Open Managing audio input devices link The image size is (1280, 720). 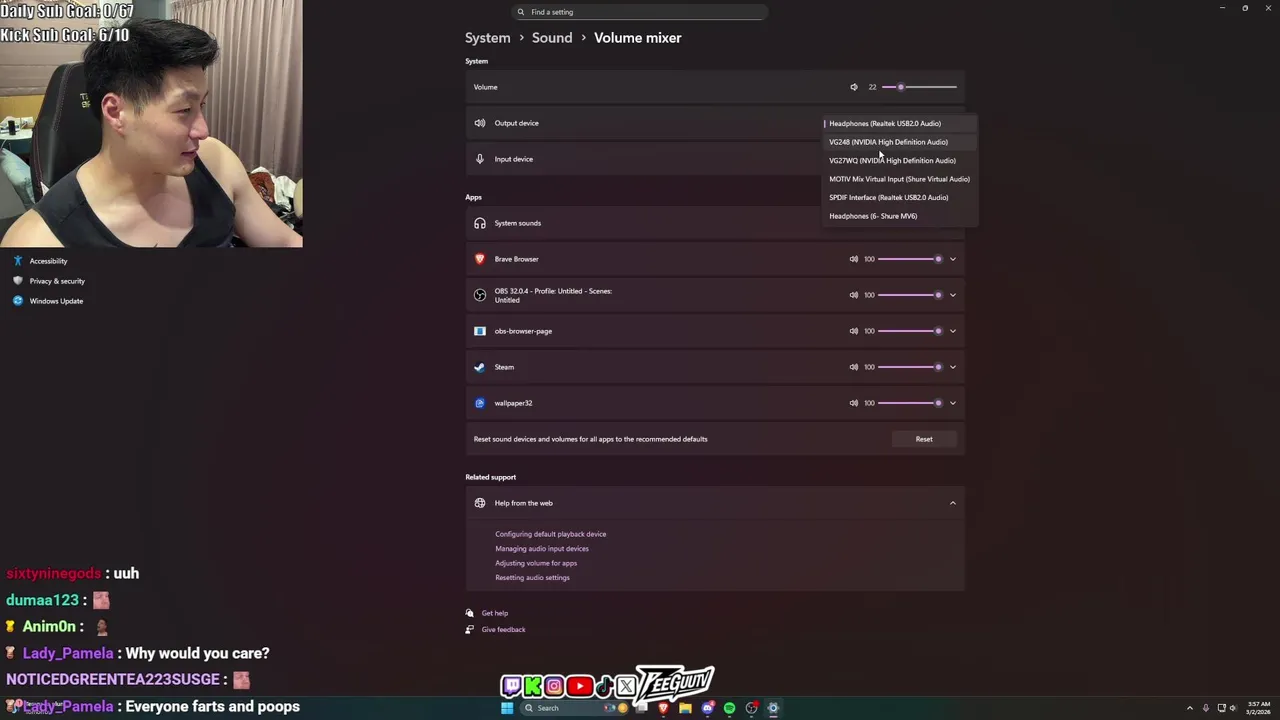coord(542,548)
